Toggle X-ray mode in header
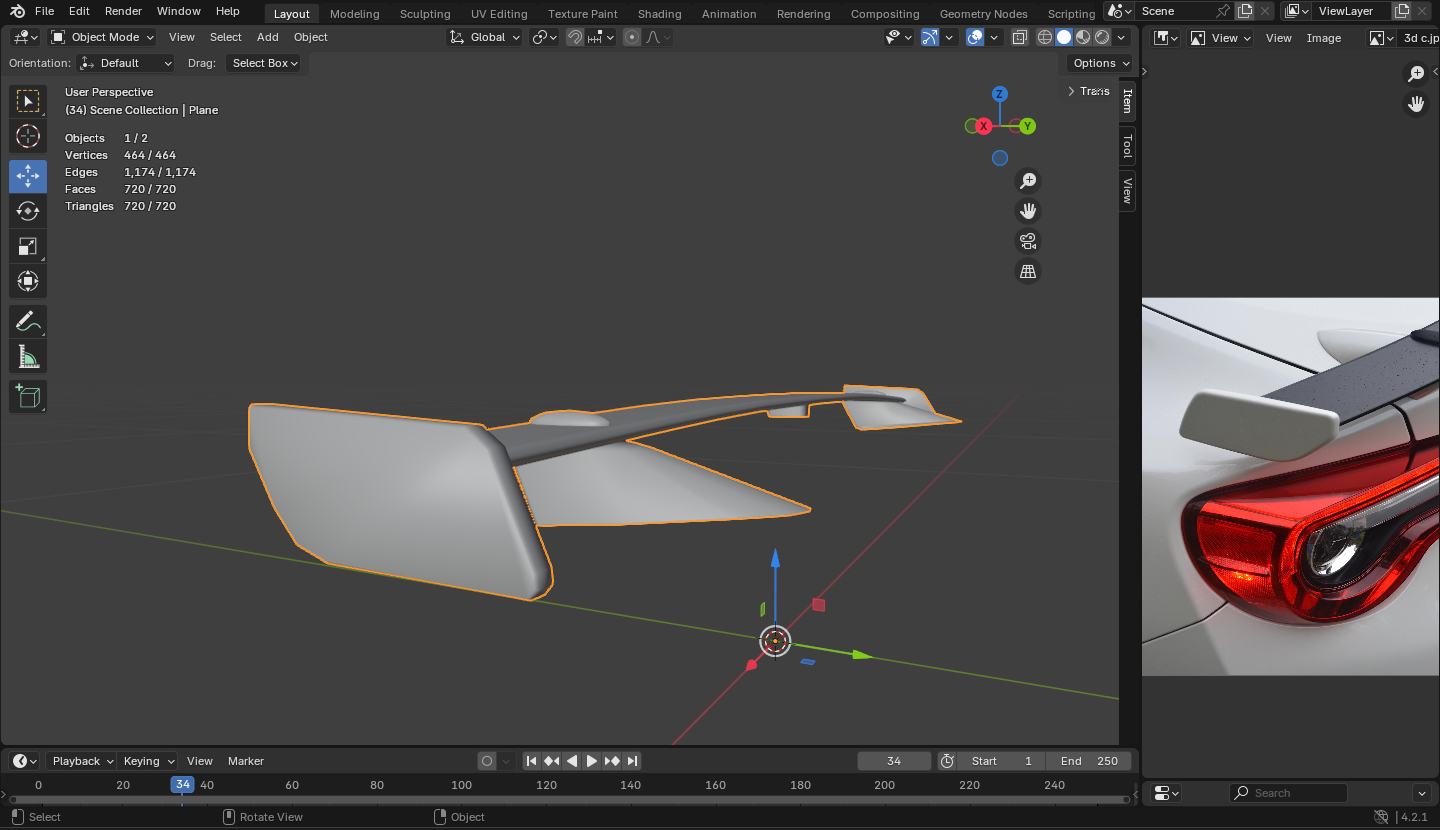Image resolution: width=1440 pixels, height=830 pixels. tap(1019, 37)
